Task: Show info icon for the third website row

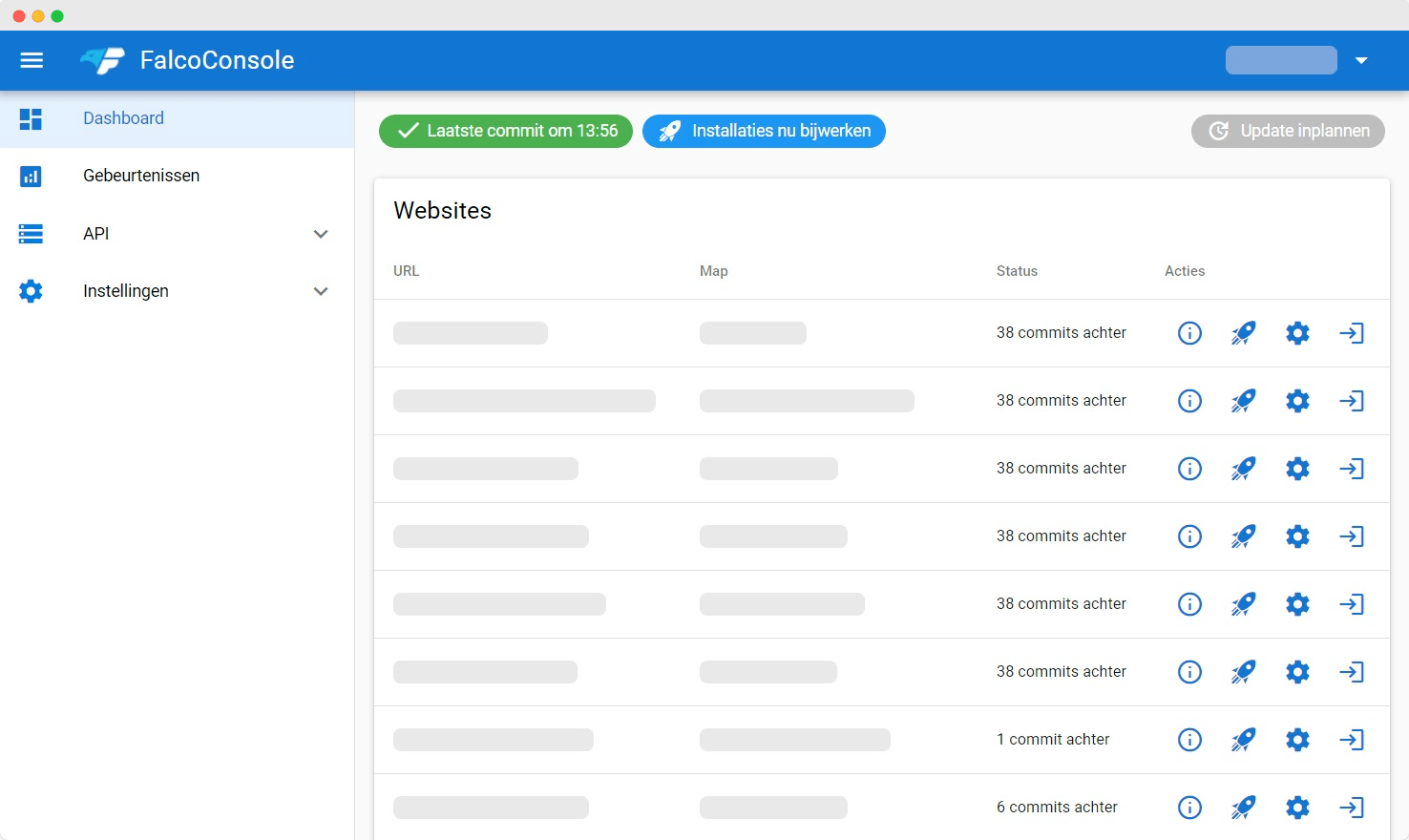Action: click(x=1189, y=469)
